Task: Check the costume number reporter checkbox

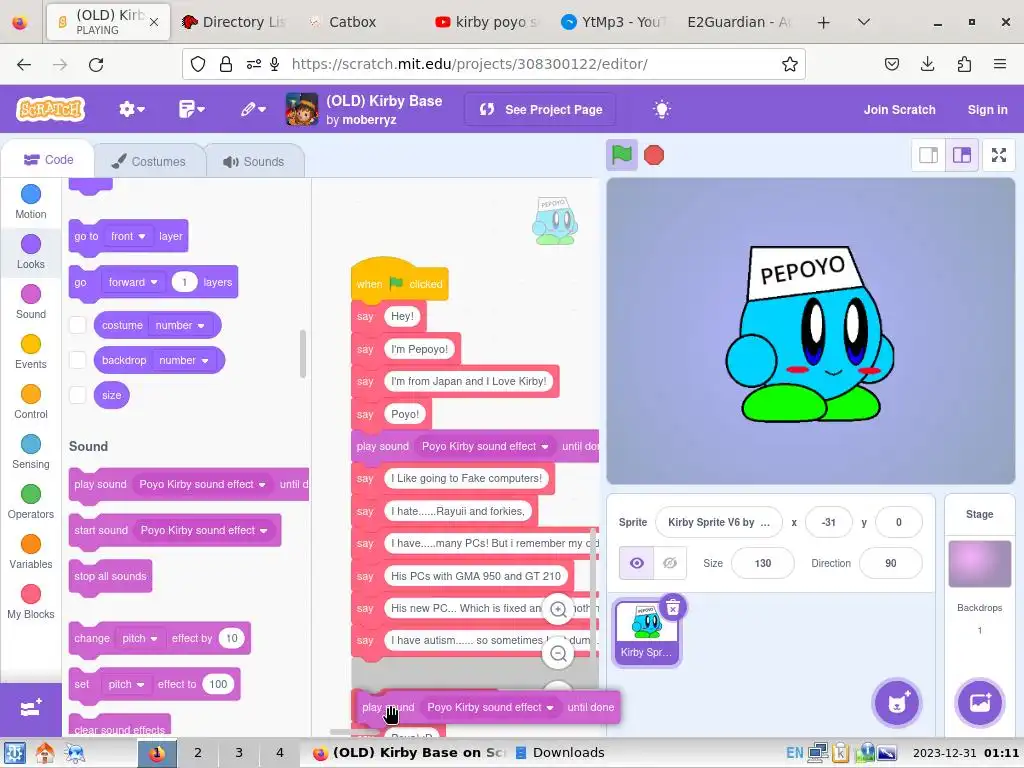Action: (78, 325)
